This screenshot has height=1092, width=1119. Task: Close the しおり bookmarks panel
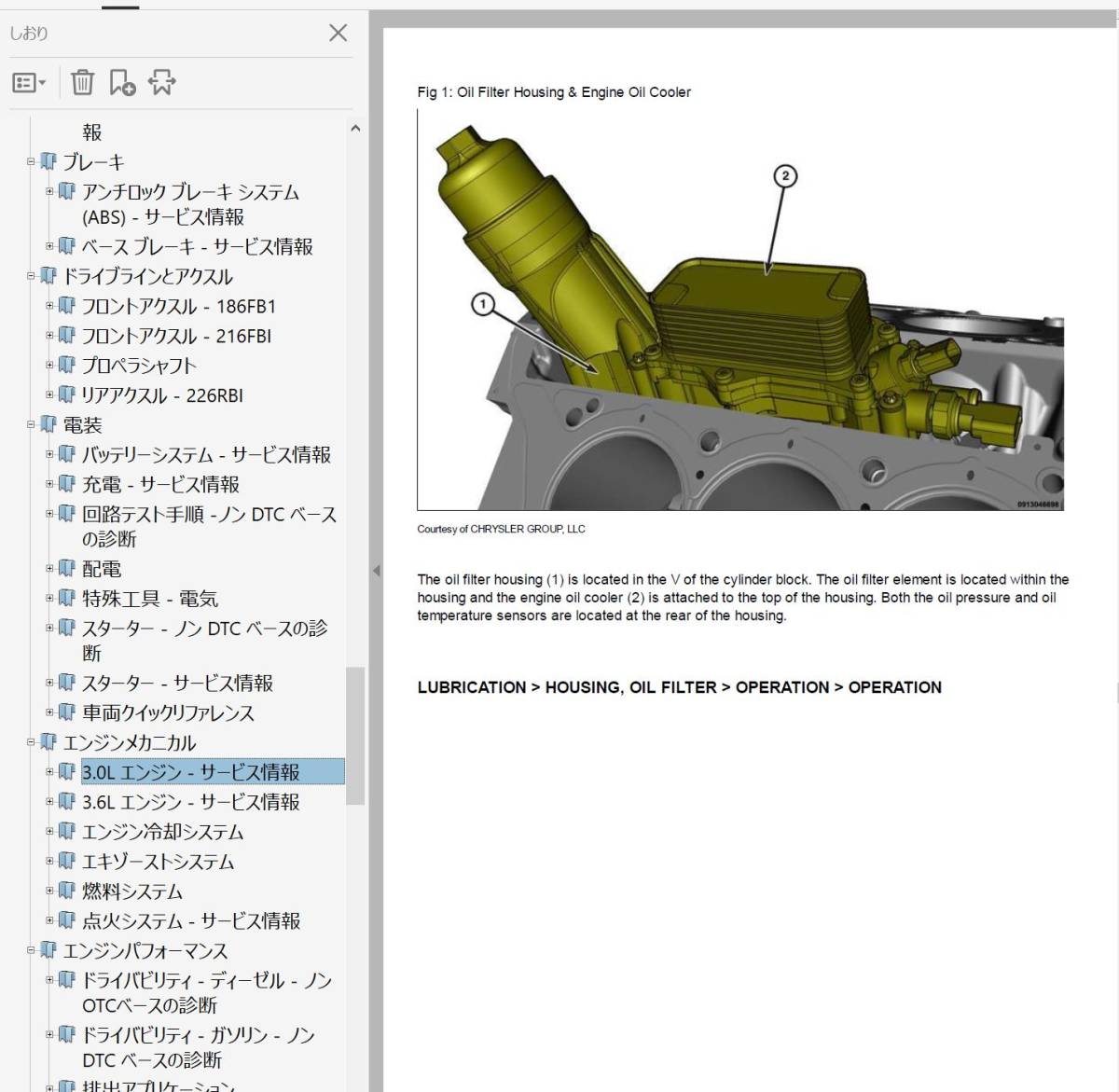[x=338, y=33]
